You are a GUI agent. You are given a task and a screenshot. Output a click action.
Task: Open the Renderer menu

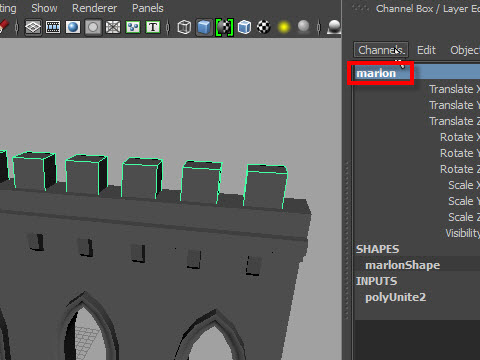94,8
